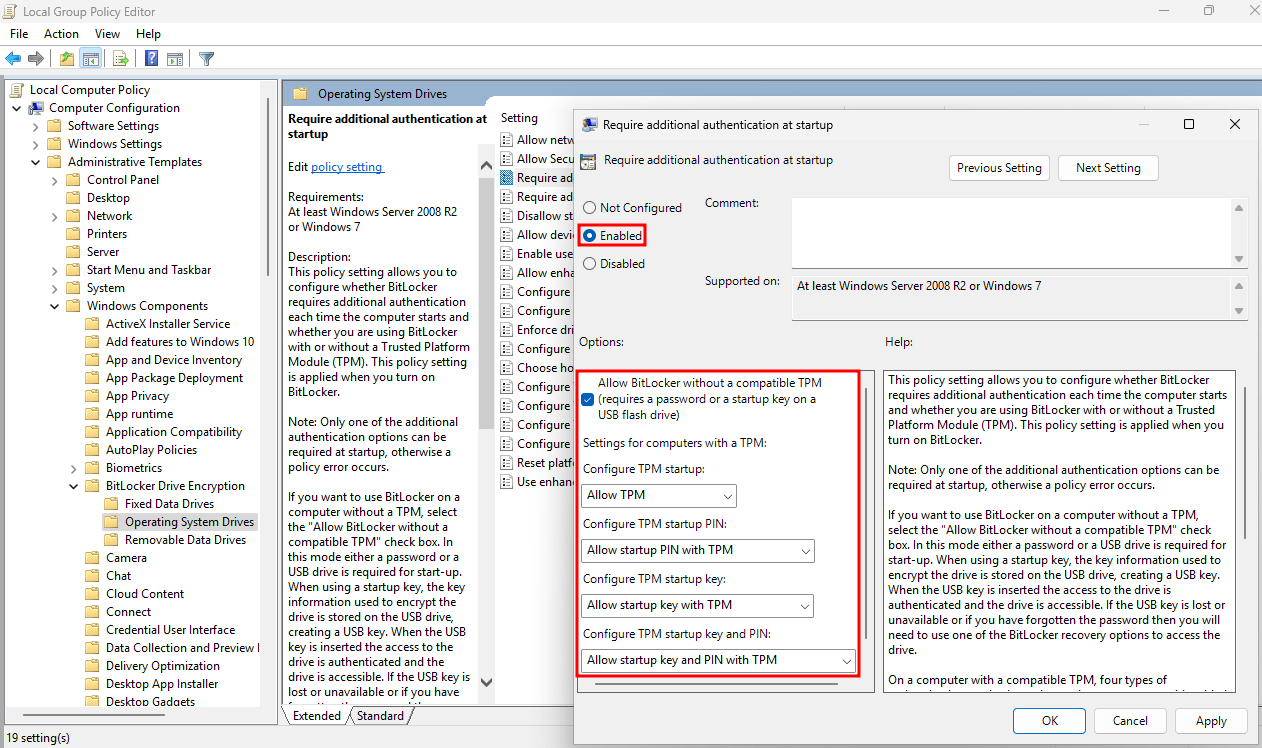Viewport: 1262px width, 748px height.
Task: Select the Not Configured radio button
Action: click(x=589, y=208)
